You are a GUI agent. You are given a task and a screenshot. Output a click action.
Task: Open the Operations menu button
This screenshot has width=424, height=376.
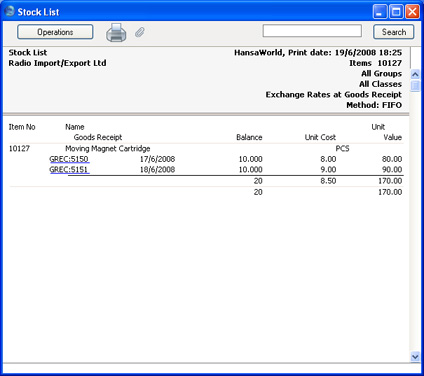pos(55,32)
